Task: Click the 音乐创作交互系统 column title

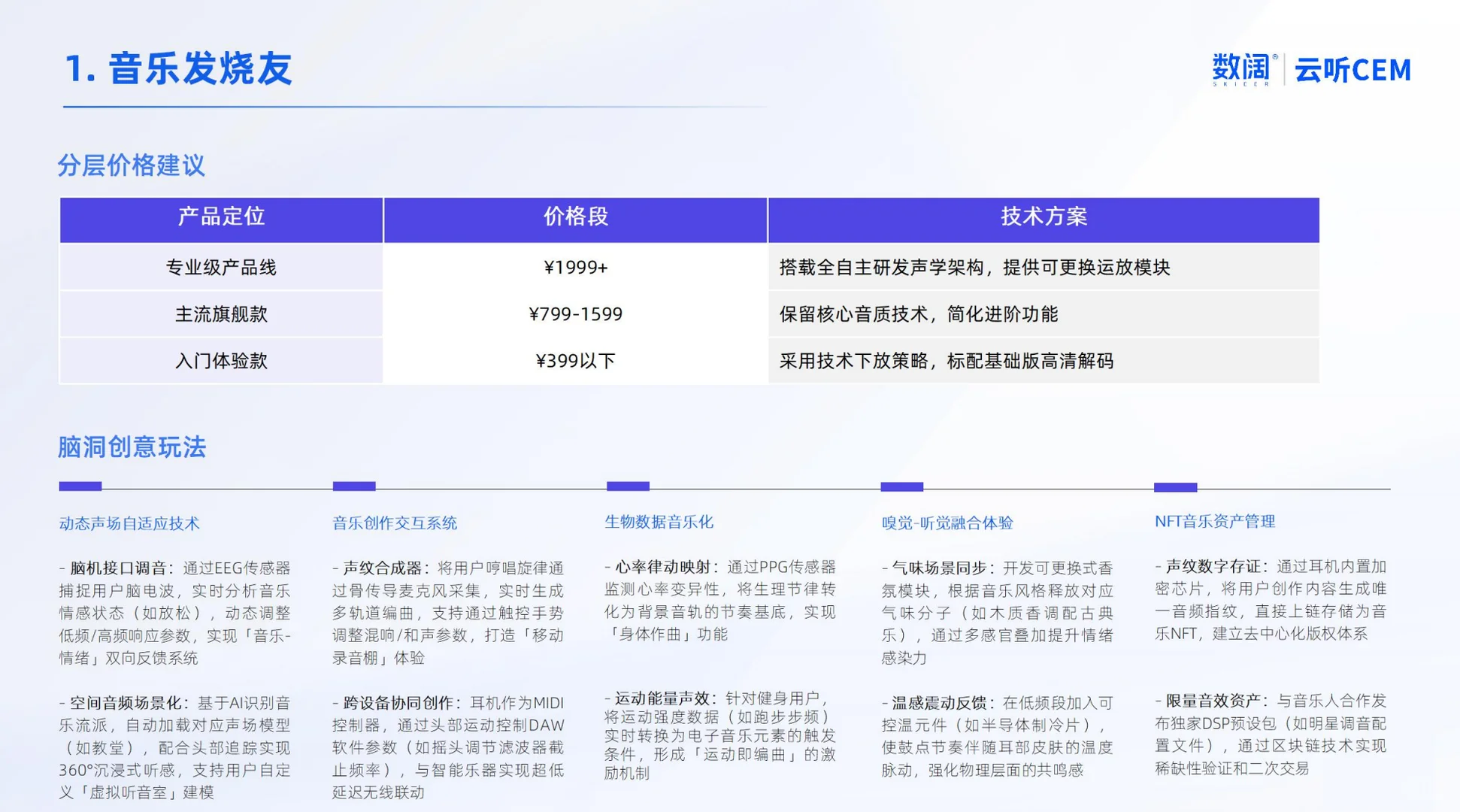Action: click(x=395, y=523)
